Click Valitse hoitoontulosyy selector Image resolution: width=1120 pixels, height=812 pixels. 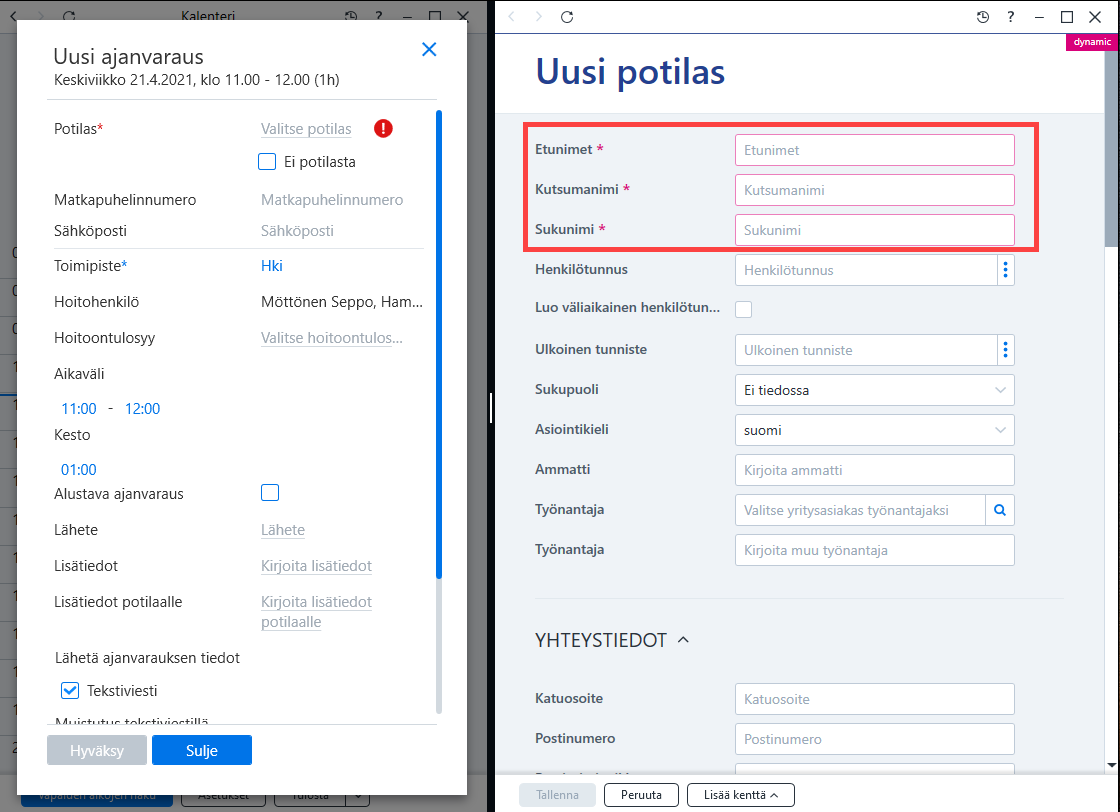[x=331, y=338]
